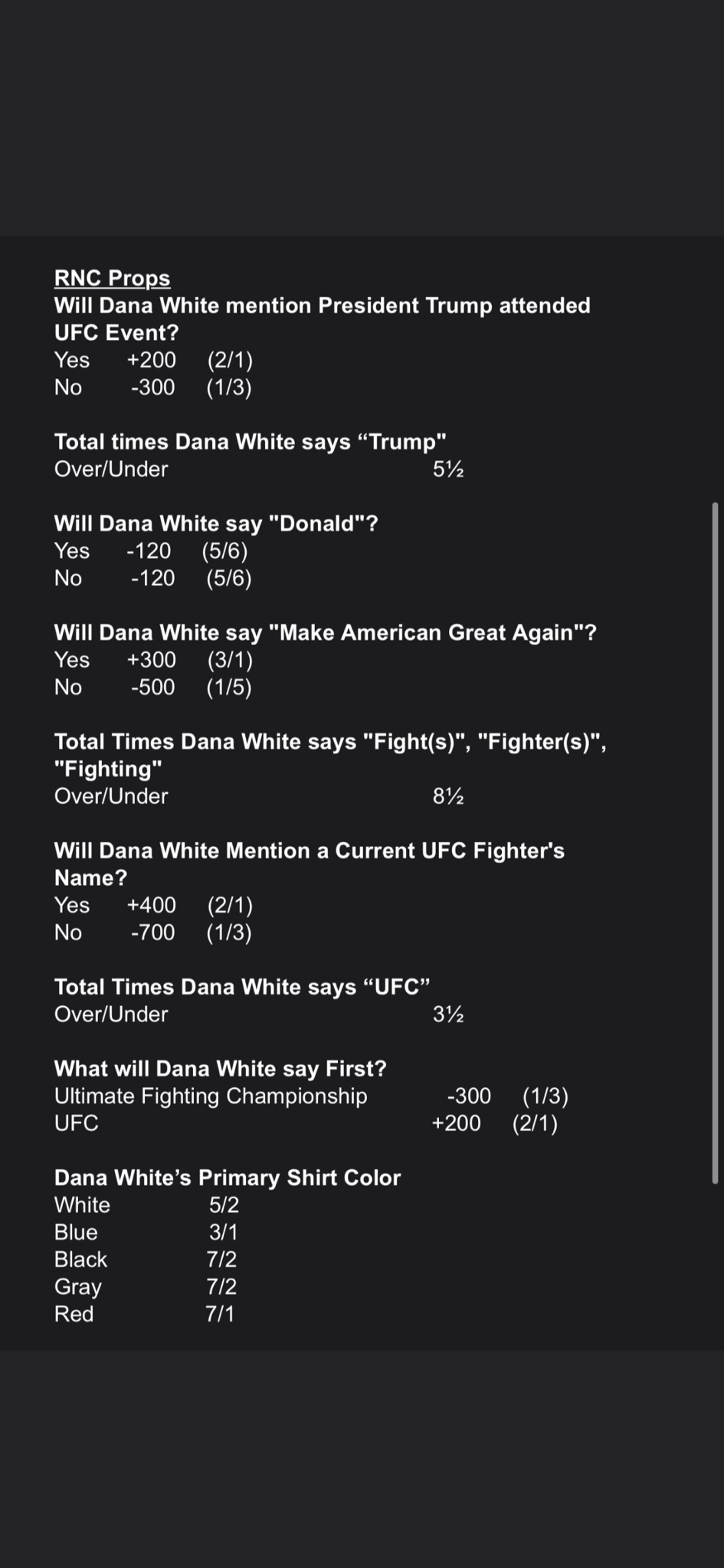Select the Yes +200 odds for UFC Event mention
Image resolution: width=724 pixels, height=1568 pixels.
pos(152,360)
